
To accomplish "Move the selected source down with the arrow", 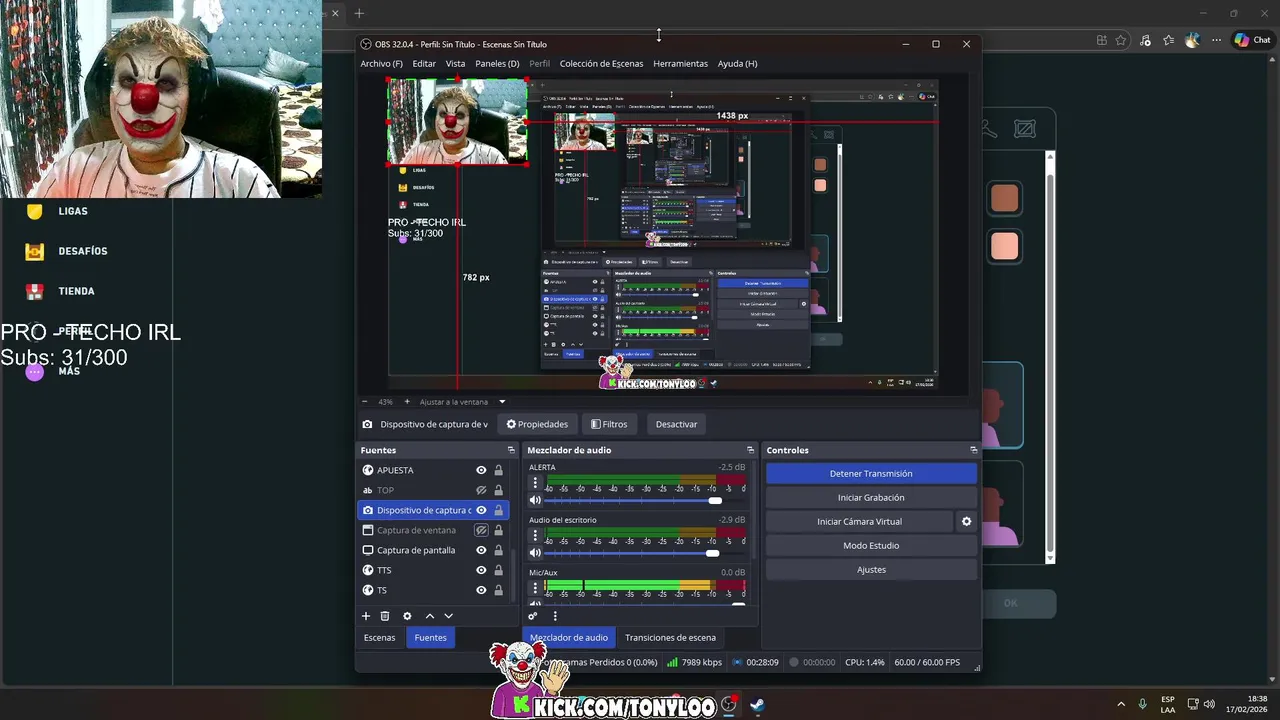I will [x=449, y=616].
